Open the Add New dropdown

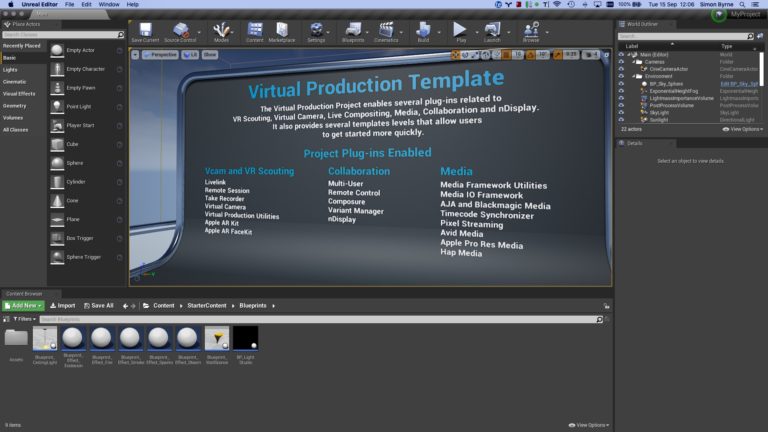(22, 305)
